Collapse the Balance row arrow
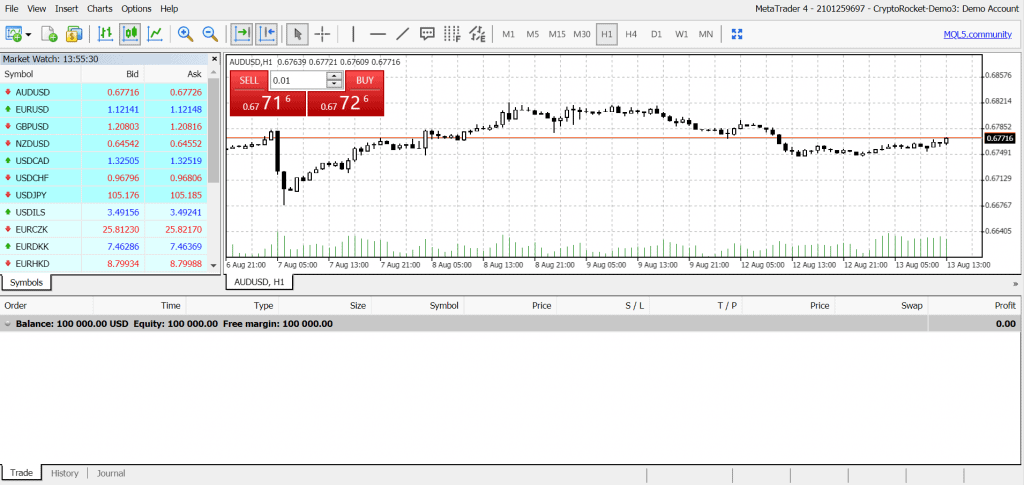Screen dimensions: 1024x485 pos(7,323)
